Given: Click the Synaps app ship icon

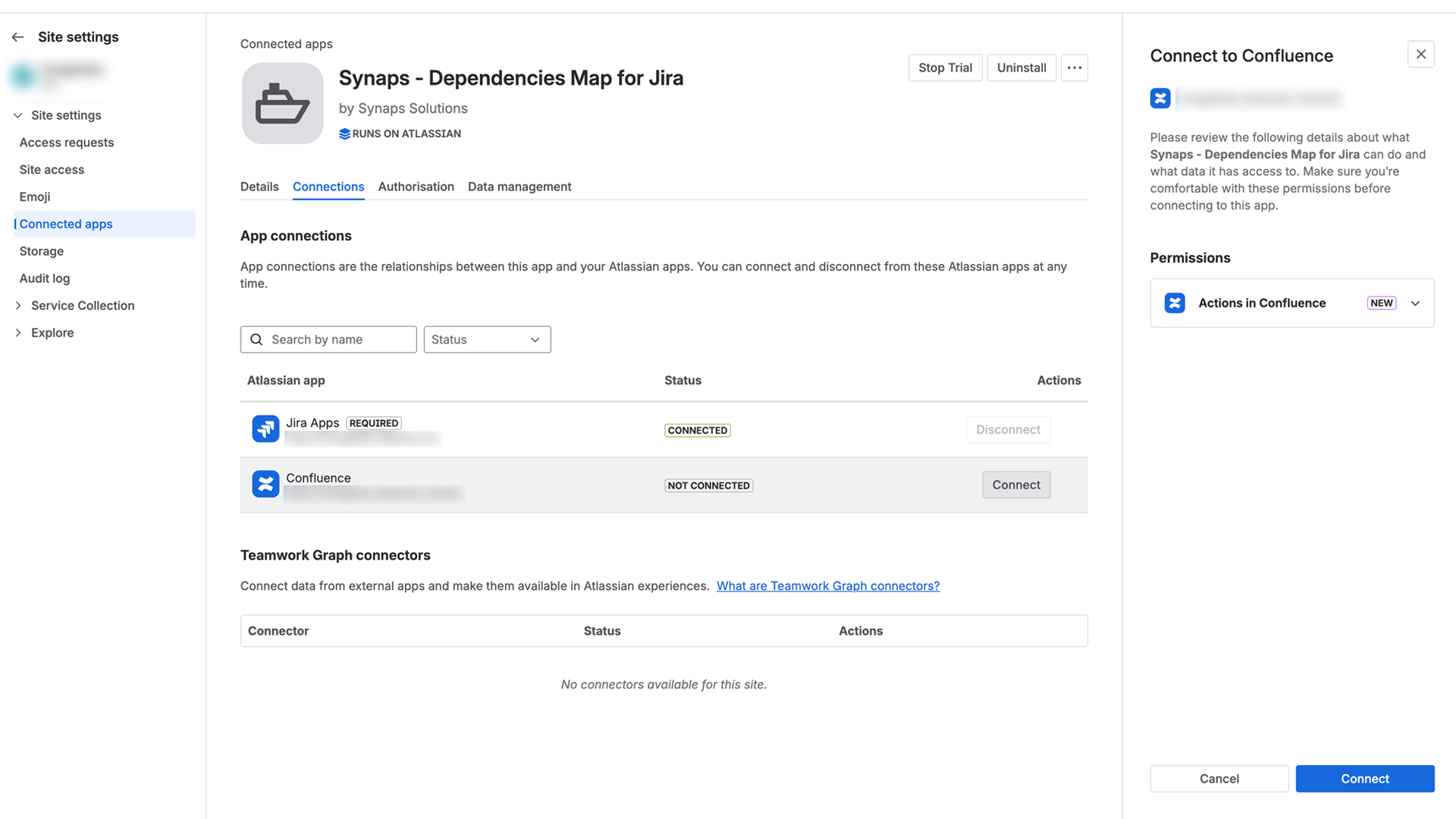Looking at the screenshot, I should point(282,103).
